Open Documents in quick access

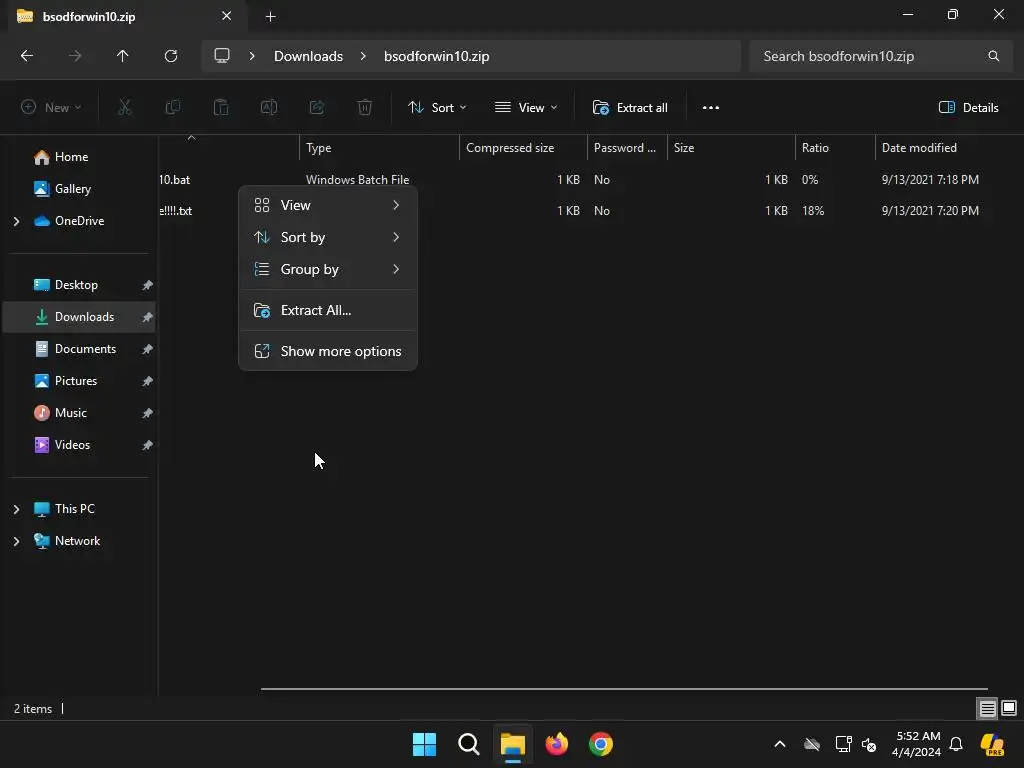coord(85,349)
